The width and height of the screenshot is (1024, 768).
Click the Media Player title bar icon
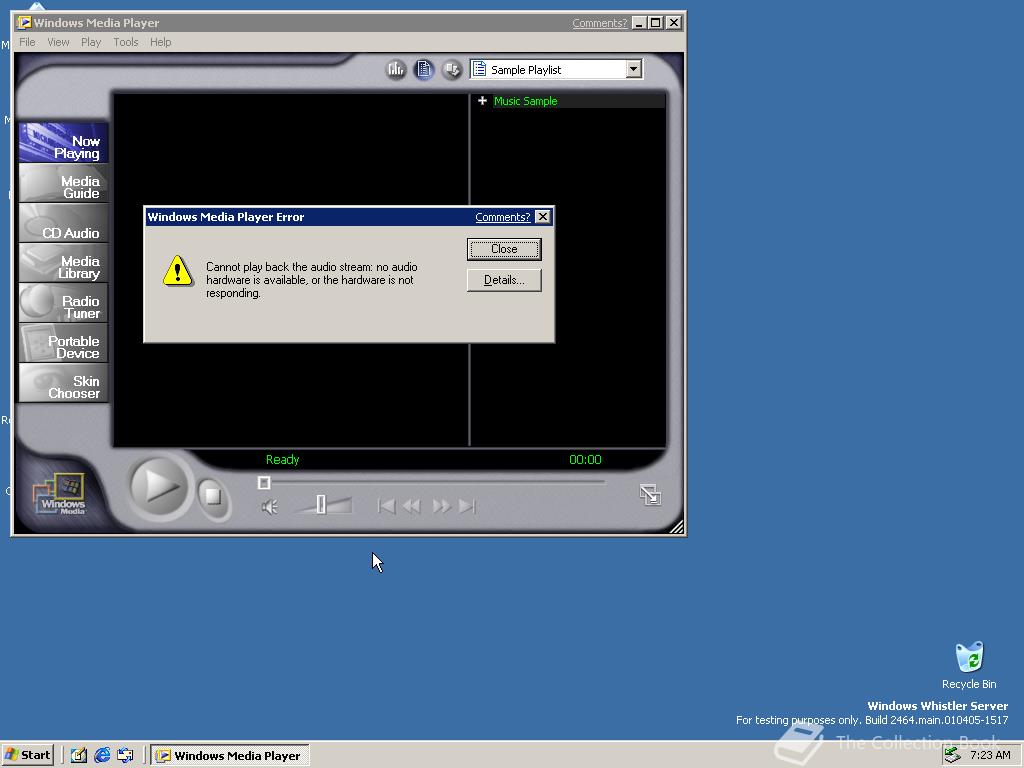tap(24, 23)
